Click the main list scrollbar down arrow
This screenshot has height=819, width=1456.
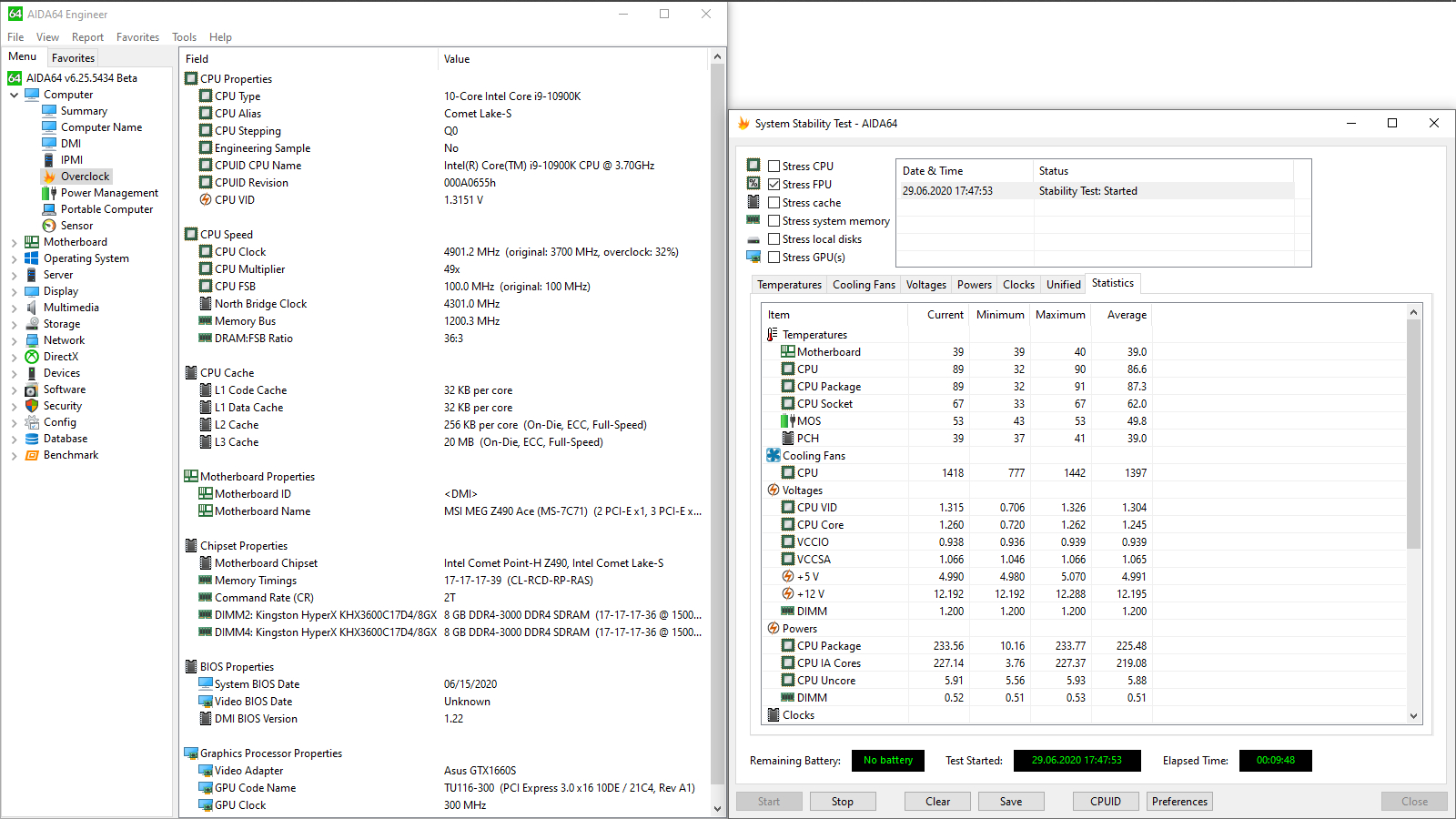pyautogui.click(x=717, y=808)
